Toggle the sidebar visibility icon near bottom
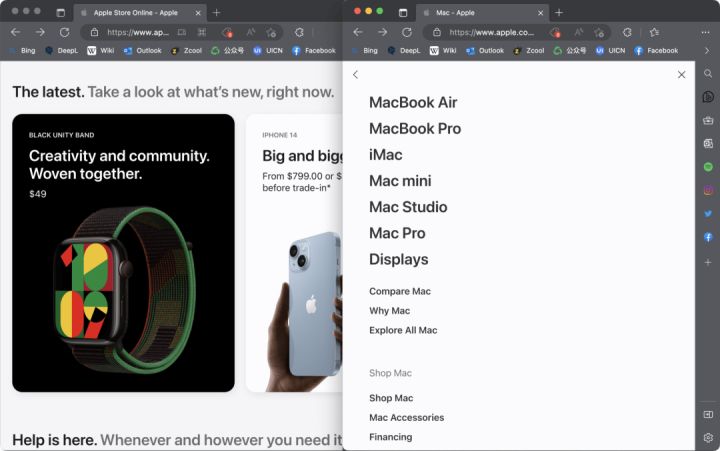Viewport: 720px width, 451px height. click(708, 415)
